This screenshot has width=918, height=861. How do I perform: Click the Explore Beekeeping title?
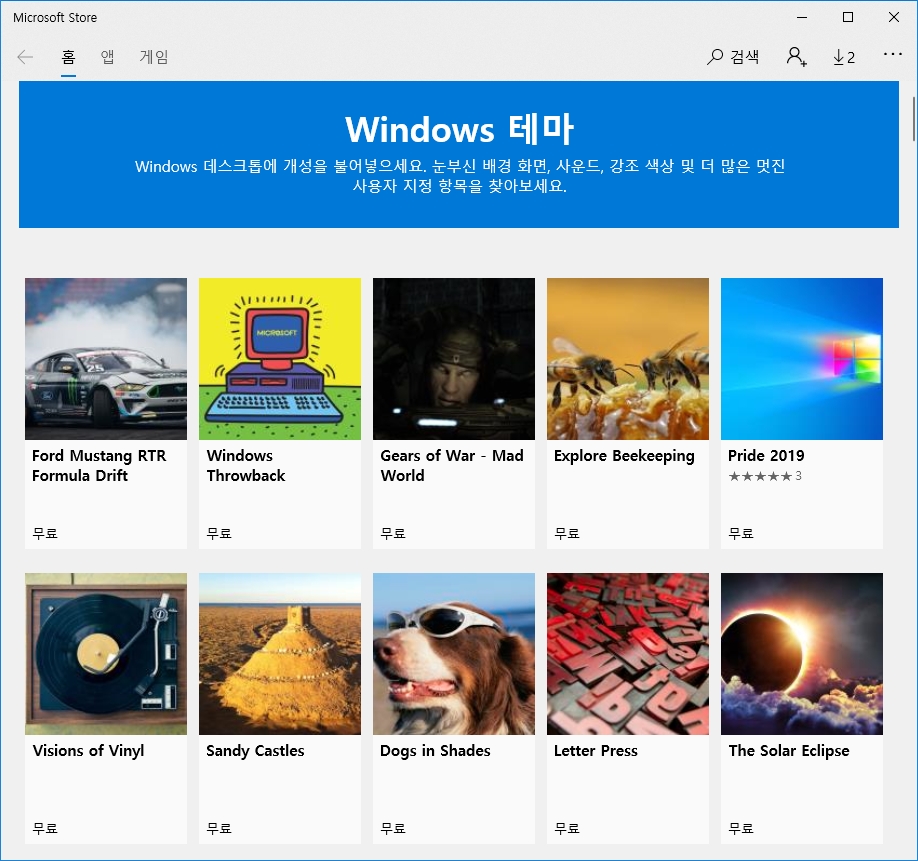coord(624,456)
